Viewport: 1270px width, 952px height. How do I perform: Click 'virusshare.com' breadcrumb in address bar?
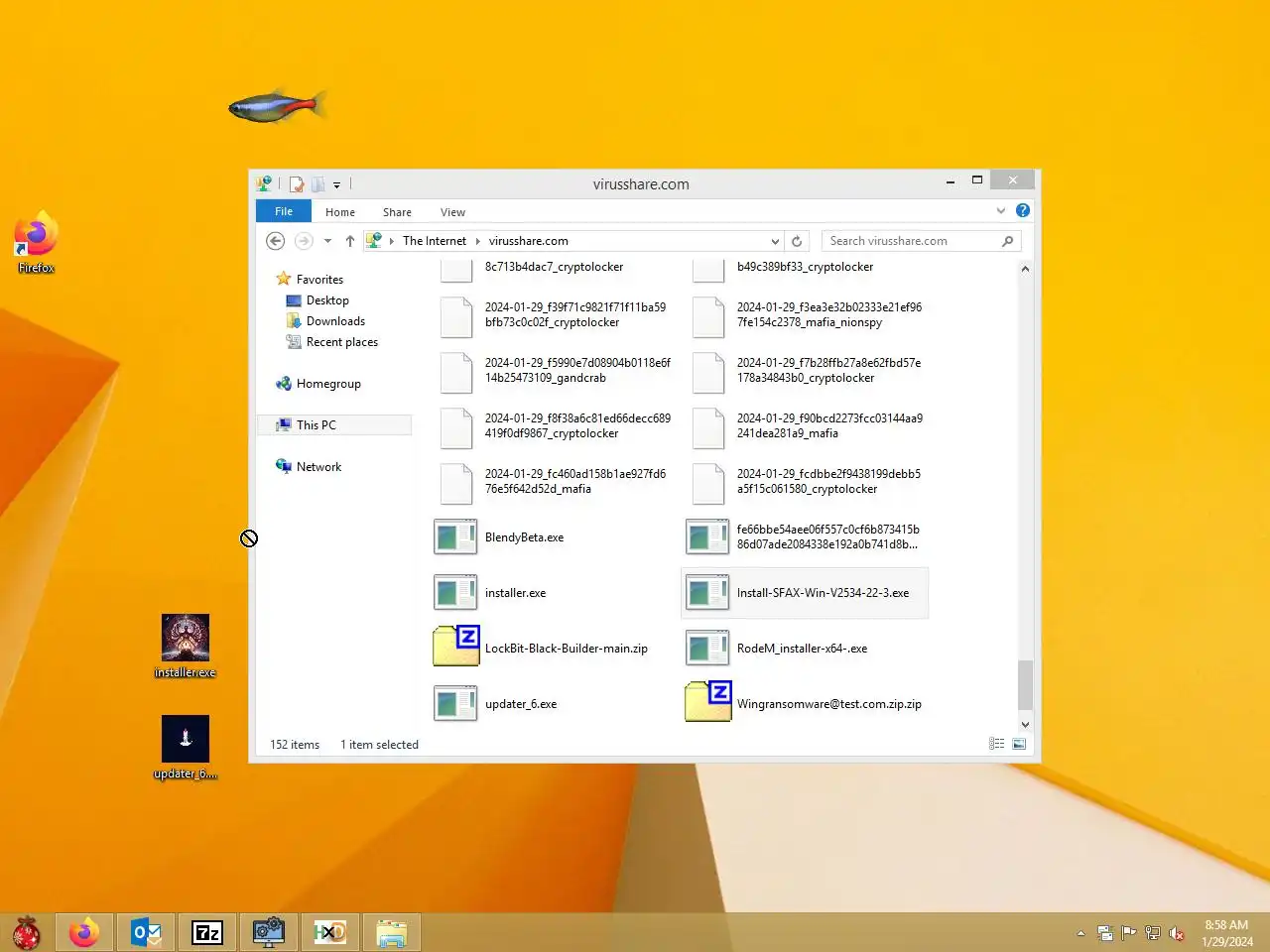click(x=528, y=241)
